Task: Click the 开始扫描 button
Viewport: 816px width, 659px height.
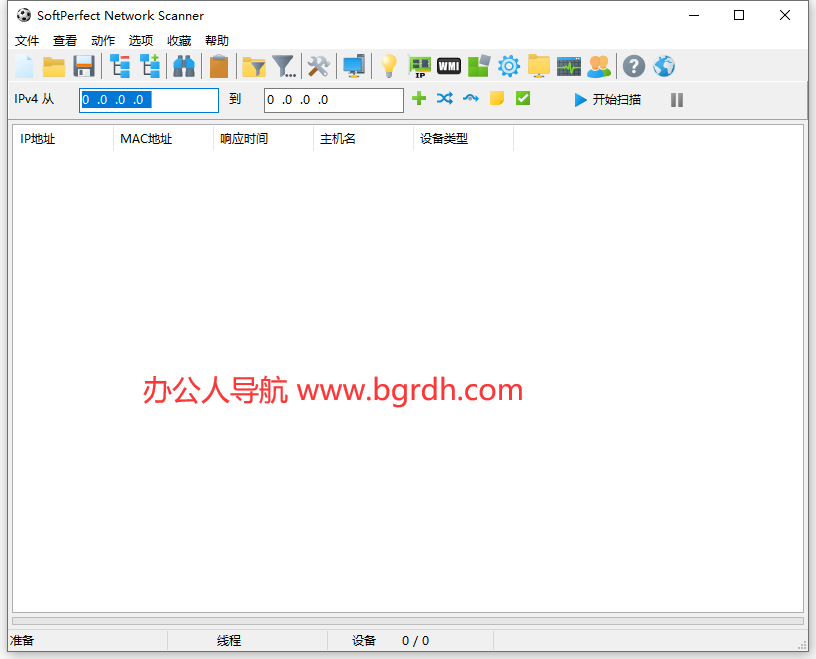Action: pos(607,99)
